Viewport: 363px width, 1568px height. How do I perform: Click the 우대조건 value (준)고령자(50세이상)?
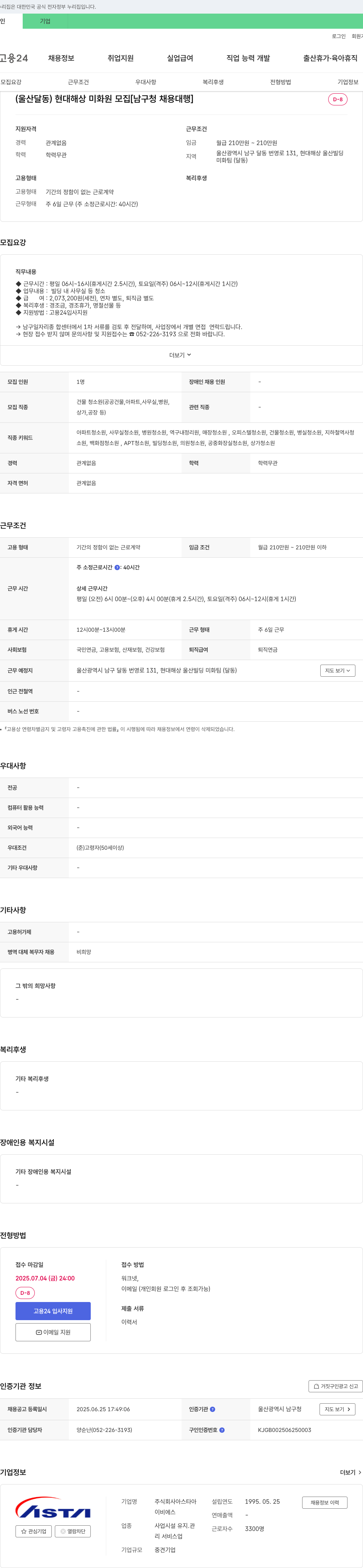(100, 847)
